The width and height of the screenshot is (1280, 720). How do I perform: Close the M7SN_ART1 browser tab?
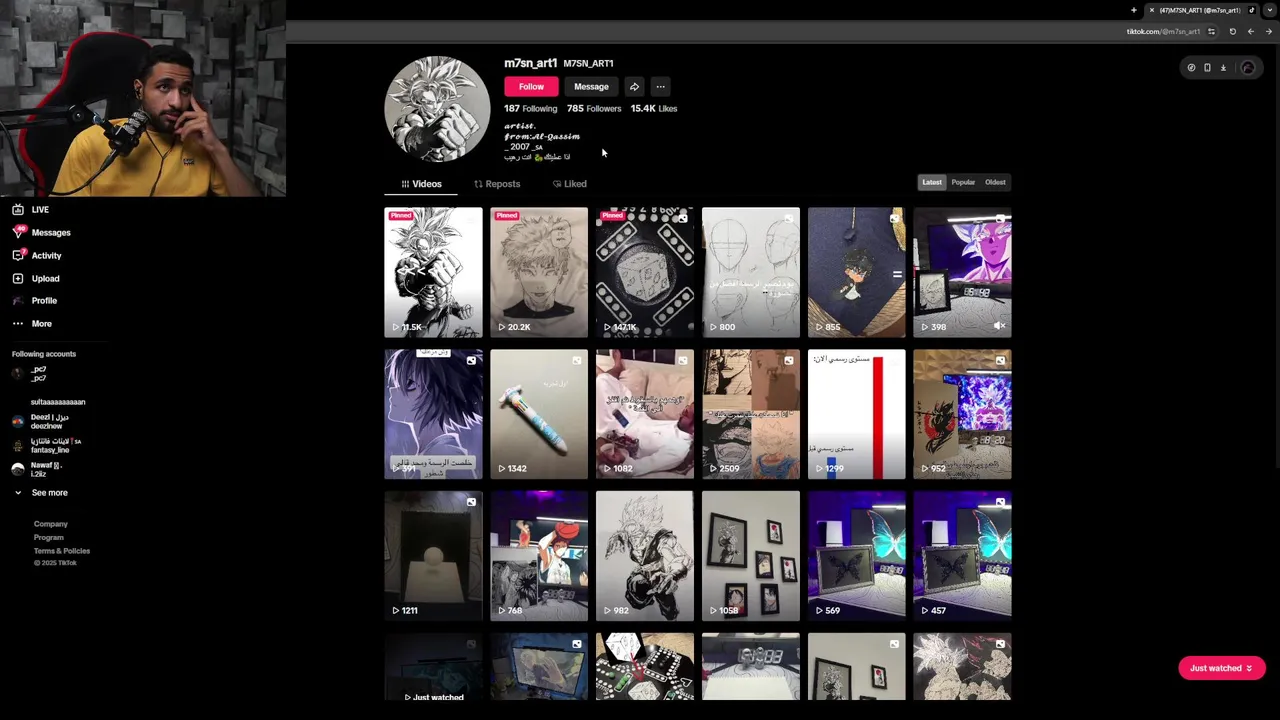[1152, 10]
